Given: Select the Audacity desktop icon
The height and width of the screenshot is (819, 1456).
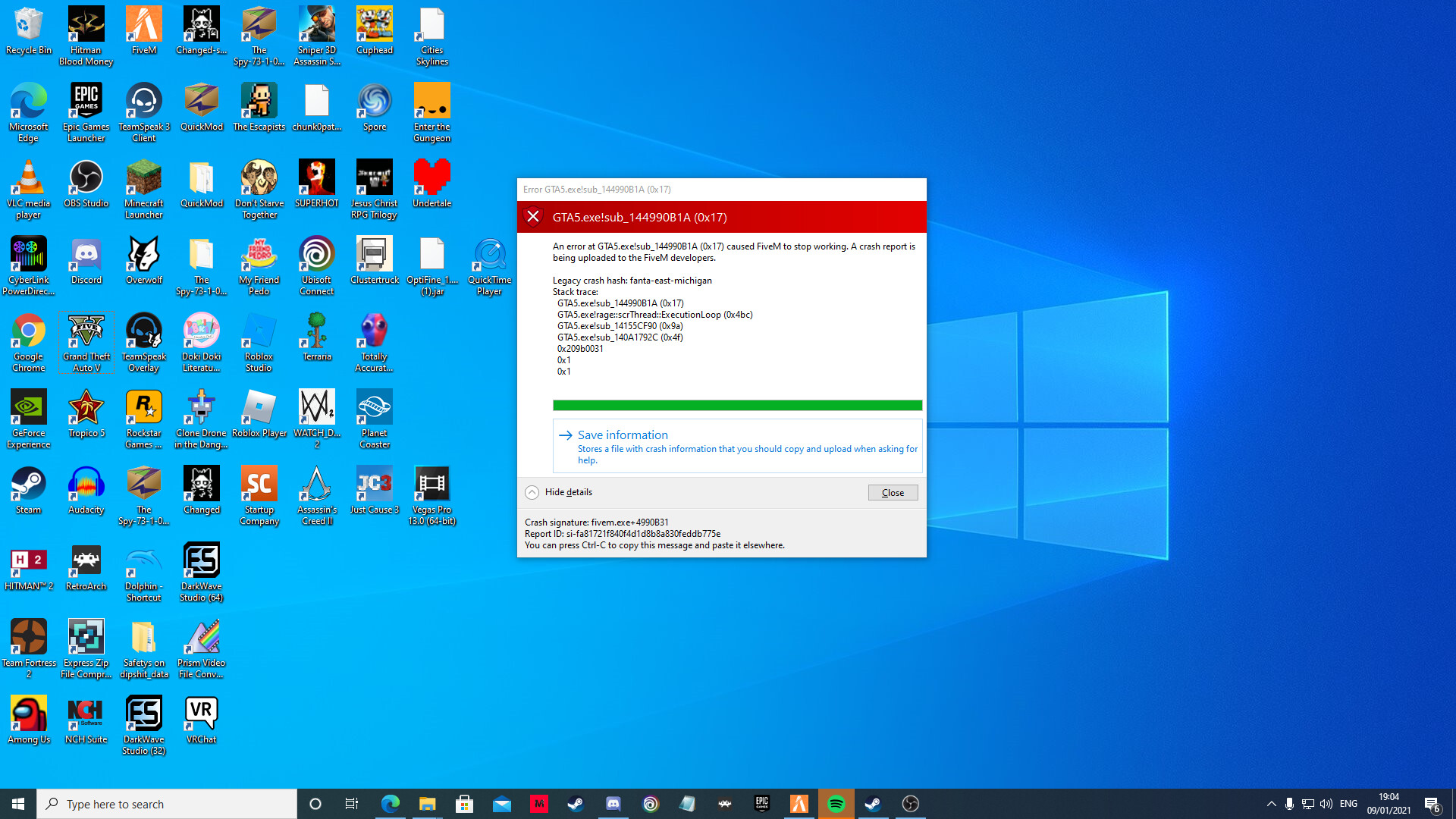Looking at the screenshot, I should tap(86, 491).
